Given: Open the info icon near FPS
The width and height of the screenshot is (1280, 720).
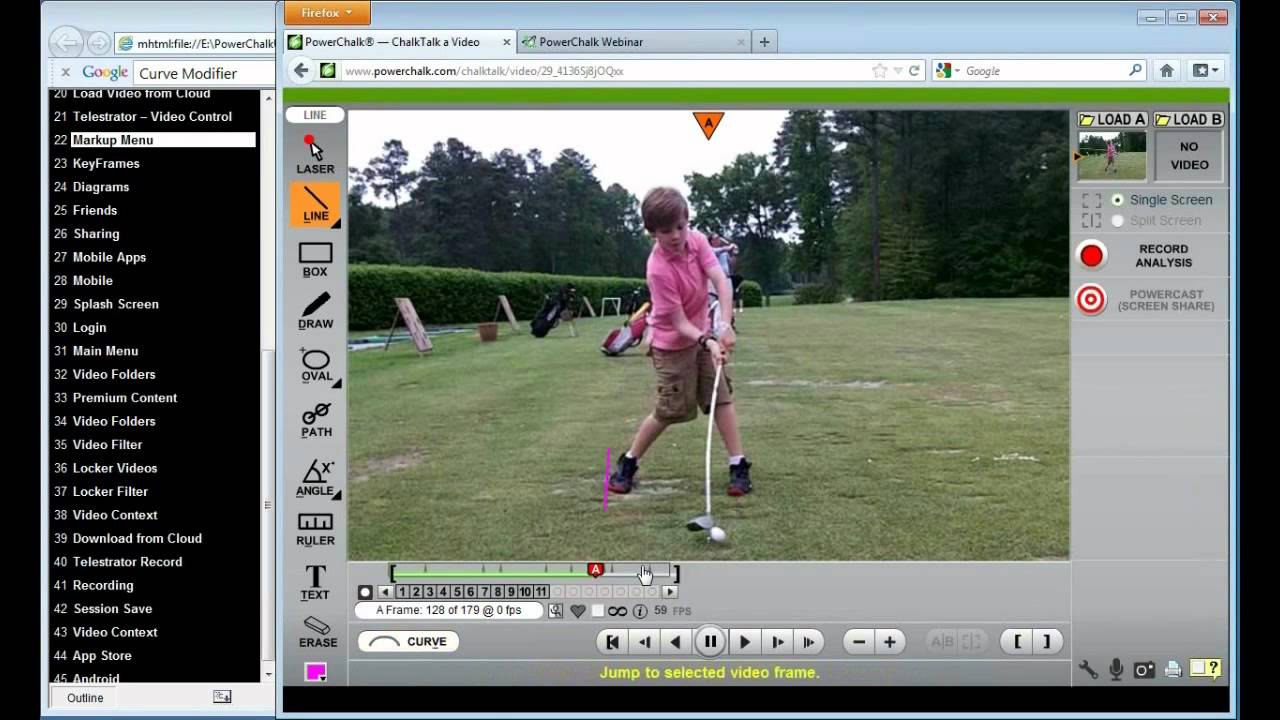Looking at the screenshot, I should click(640, 611).
